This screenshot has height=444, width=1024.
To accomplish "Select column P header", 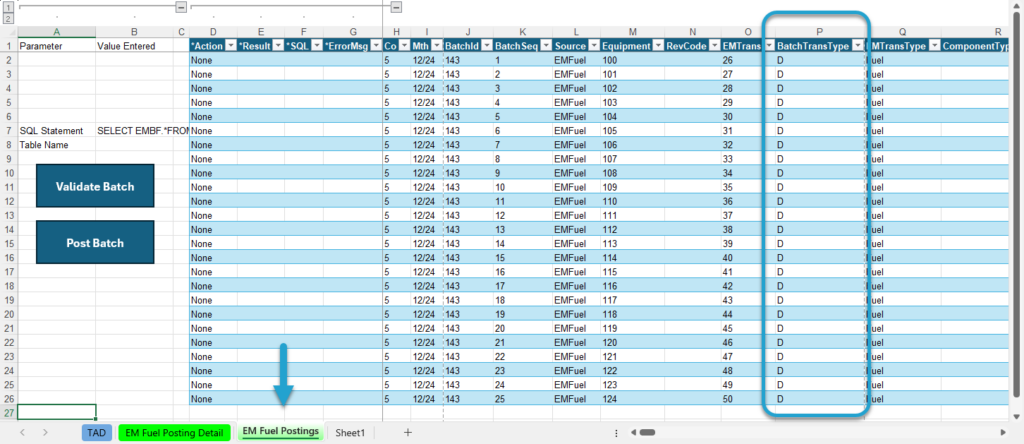I will point(820,31).
